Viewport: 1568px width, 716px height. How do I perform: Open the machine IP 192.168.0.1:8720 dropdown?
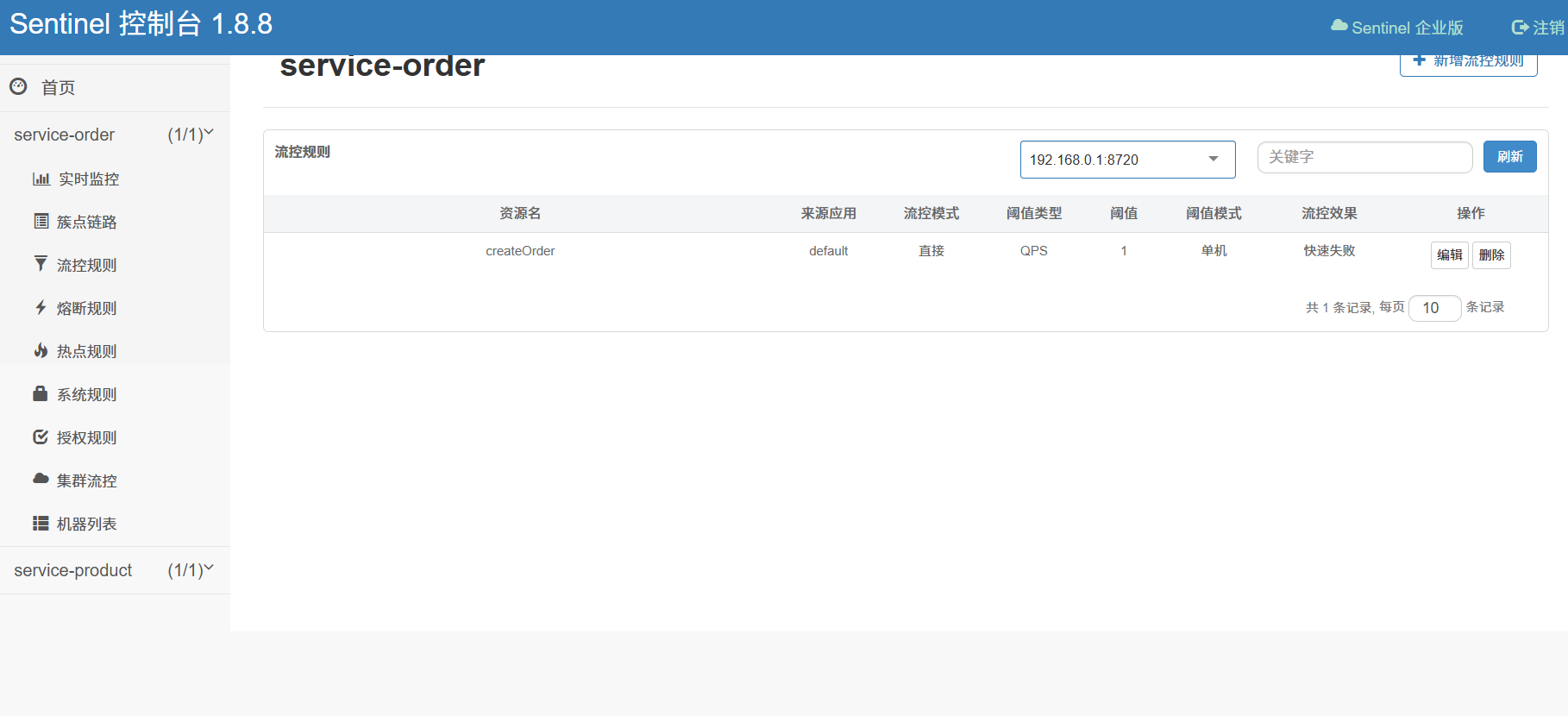(x=1127, y=160)
